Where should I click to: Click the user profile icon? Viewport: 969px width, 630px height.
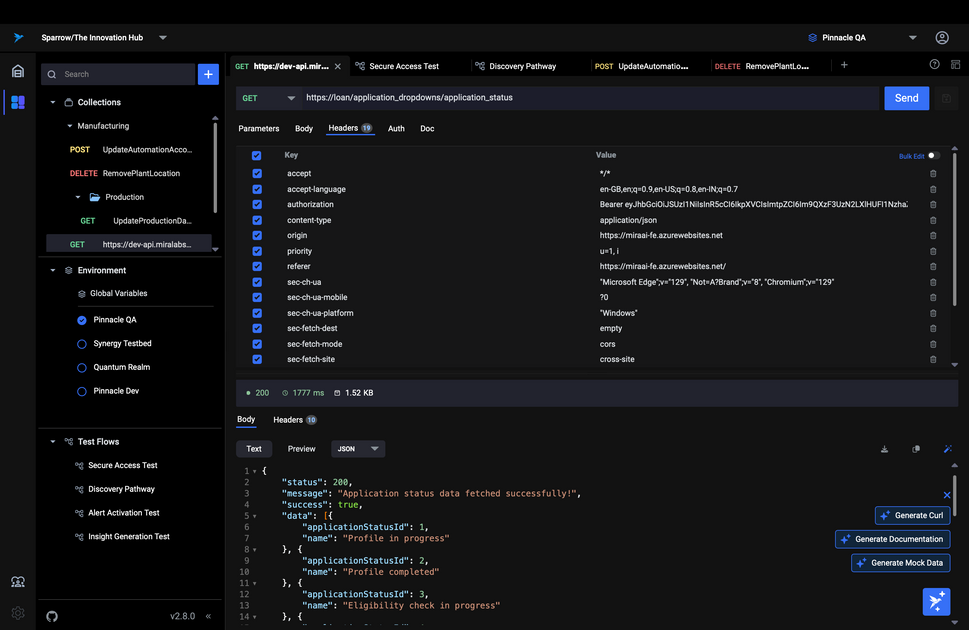click(942, 38)
